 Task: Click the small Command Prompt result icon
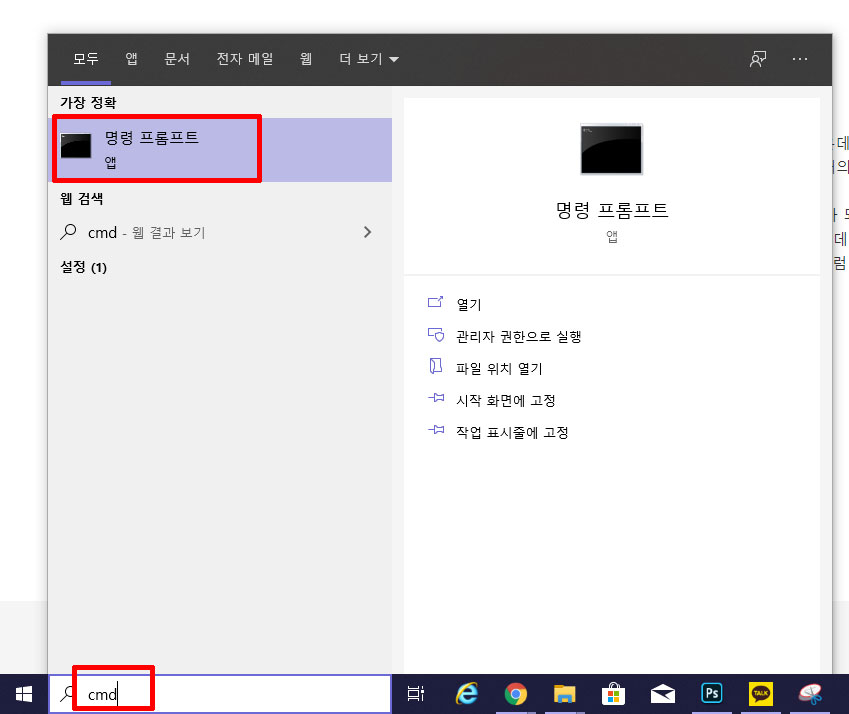[x=76, y=146]
